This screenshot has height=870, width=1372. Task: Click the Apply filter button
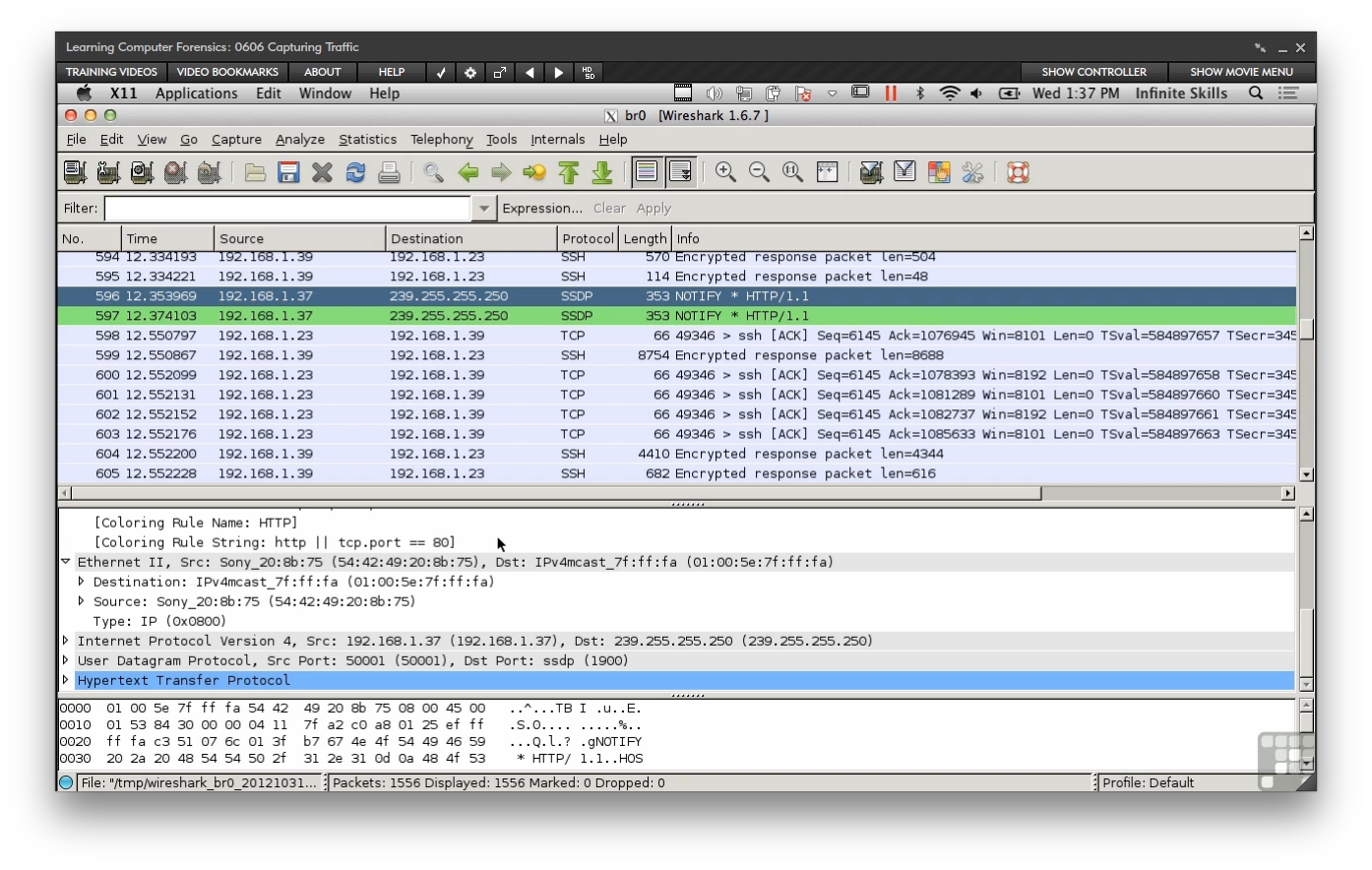click(x=654, y=209)
